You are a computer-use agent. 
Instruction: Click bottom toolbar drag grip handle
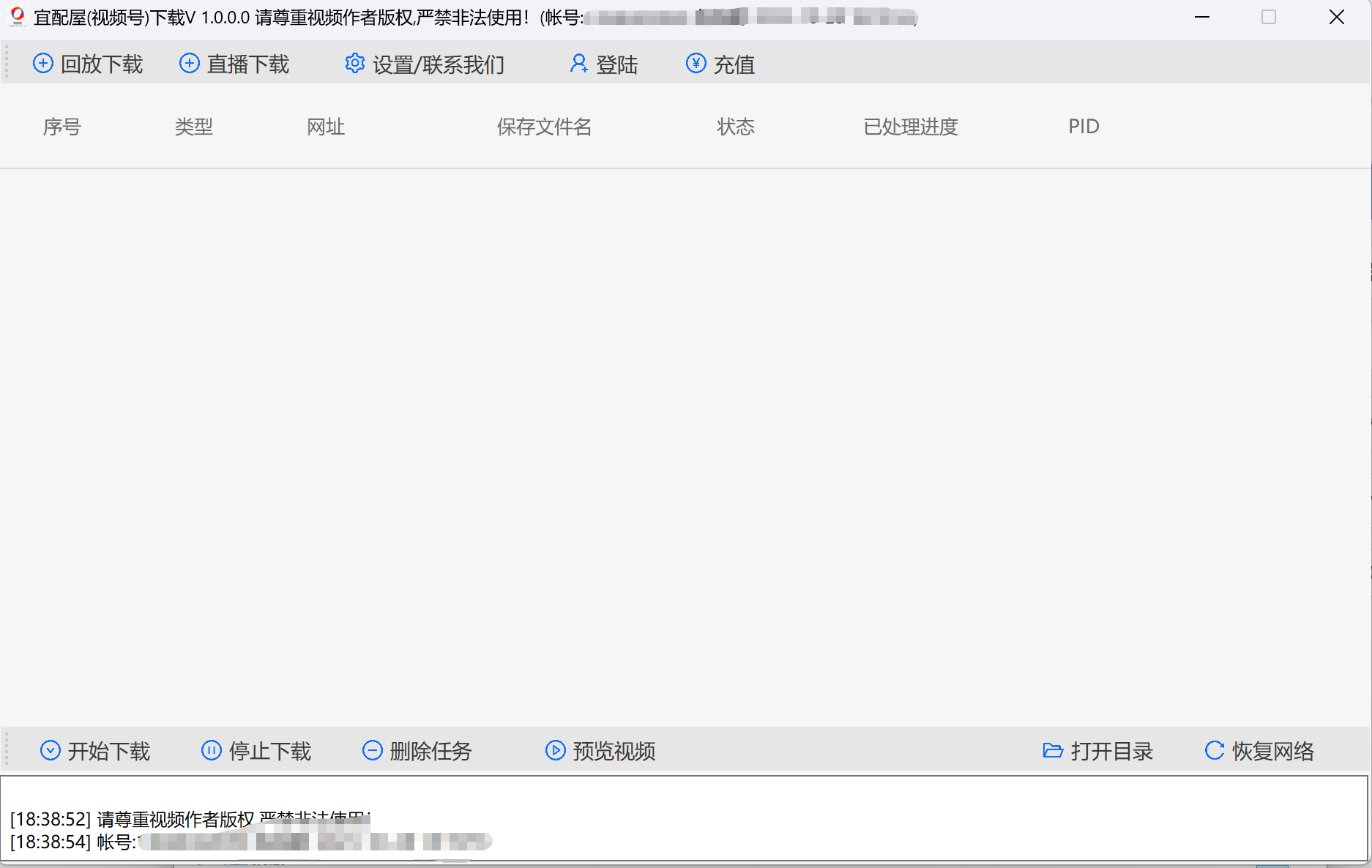point(7,749)
